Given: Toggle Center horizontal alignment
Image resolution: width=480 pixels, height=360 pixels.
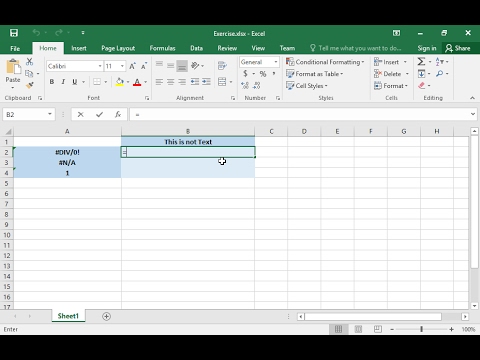Looking at the screenshot, I should click(x=171, y=82).
